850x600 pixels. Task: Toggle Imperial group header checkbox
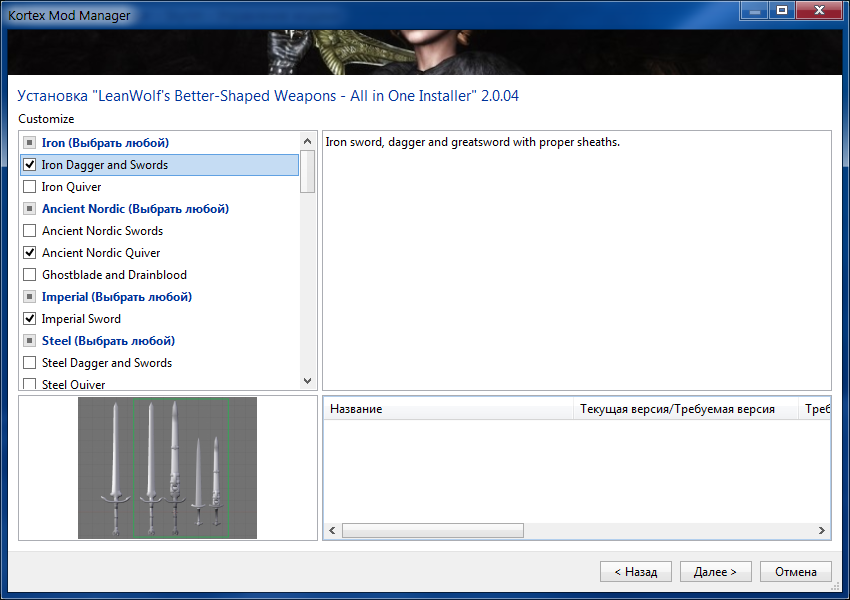coord(30,297)
